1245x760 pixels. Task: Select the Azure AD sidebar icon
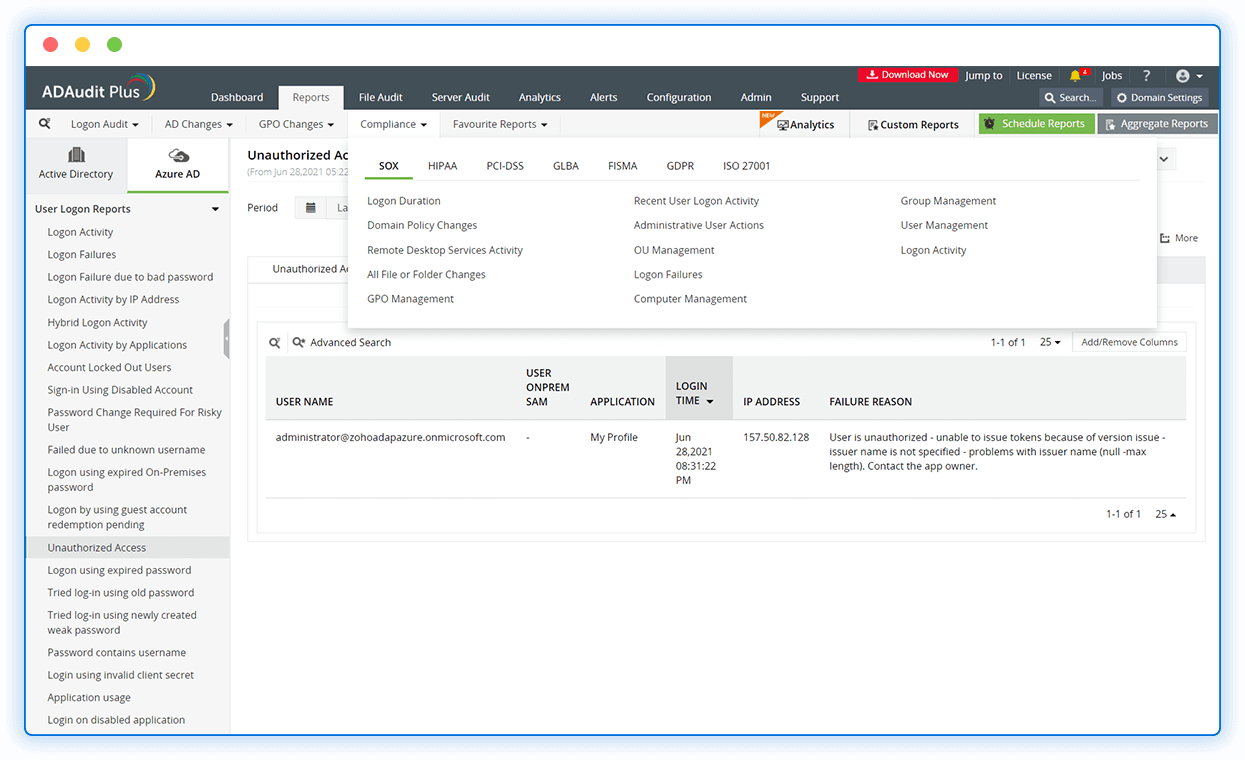coord(177,165)
